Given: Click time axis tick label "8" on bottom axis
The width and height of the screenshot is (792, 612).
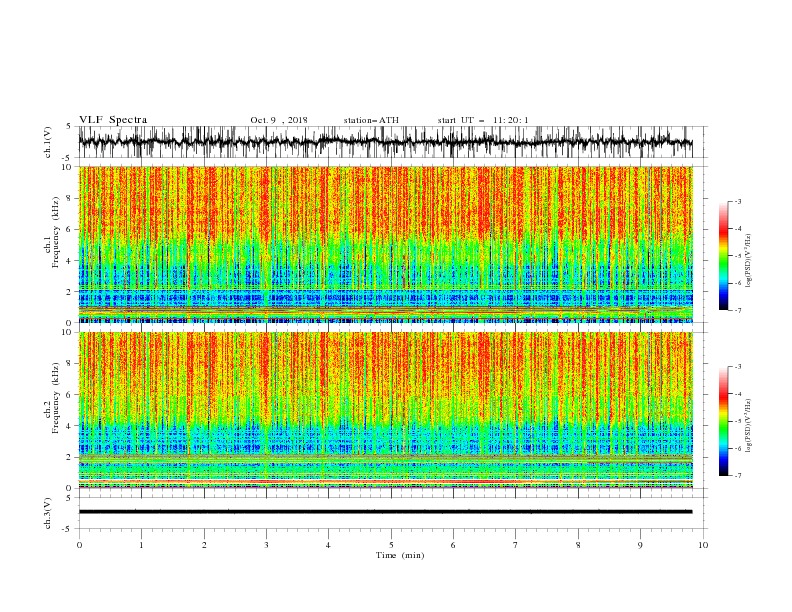Looking at the screenshot, I should point(578,545).
